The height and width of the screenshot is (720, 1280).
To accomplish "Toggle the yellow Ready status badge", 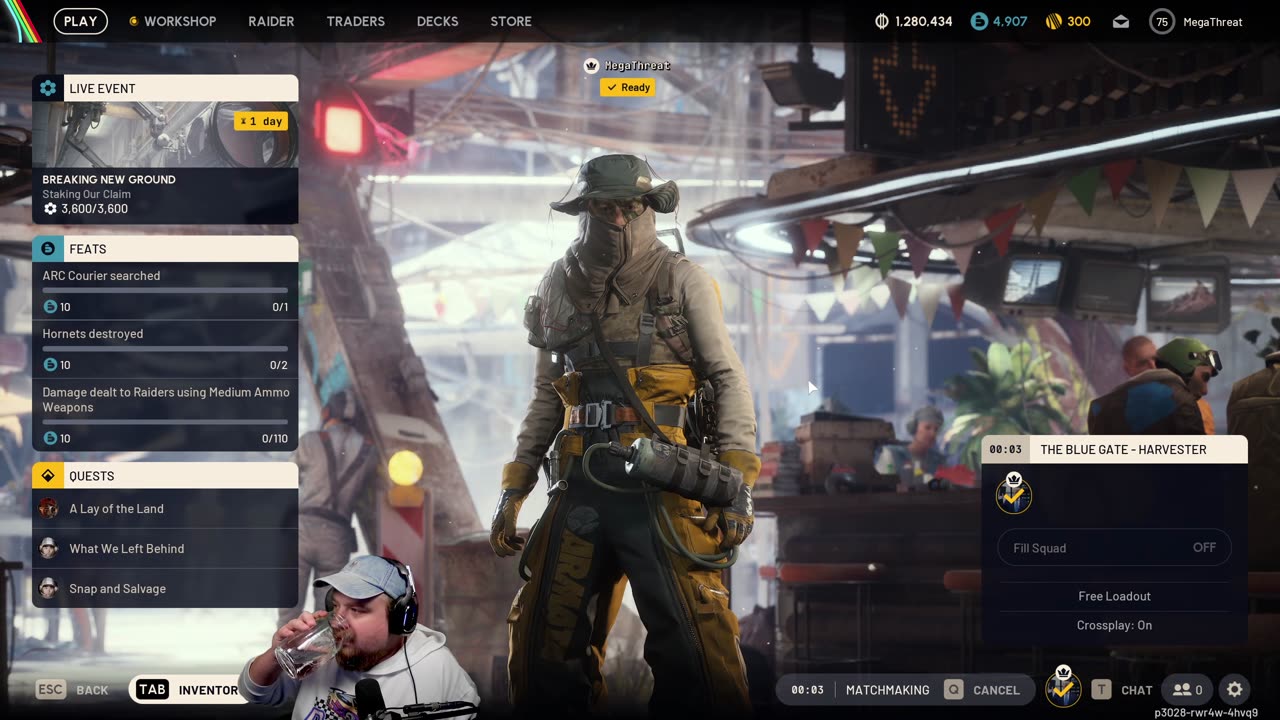I will click(x=628, y=87).
